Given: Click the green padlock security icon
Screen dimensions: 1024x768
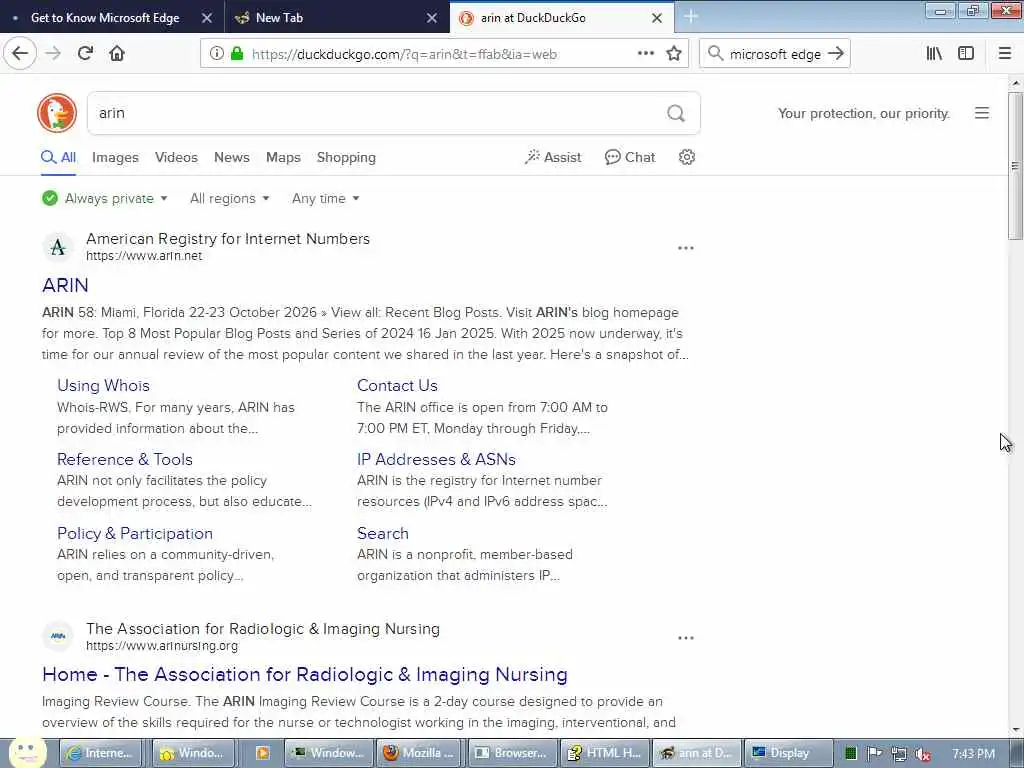Looking at the screenshot, I should coord(236,54).
